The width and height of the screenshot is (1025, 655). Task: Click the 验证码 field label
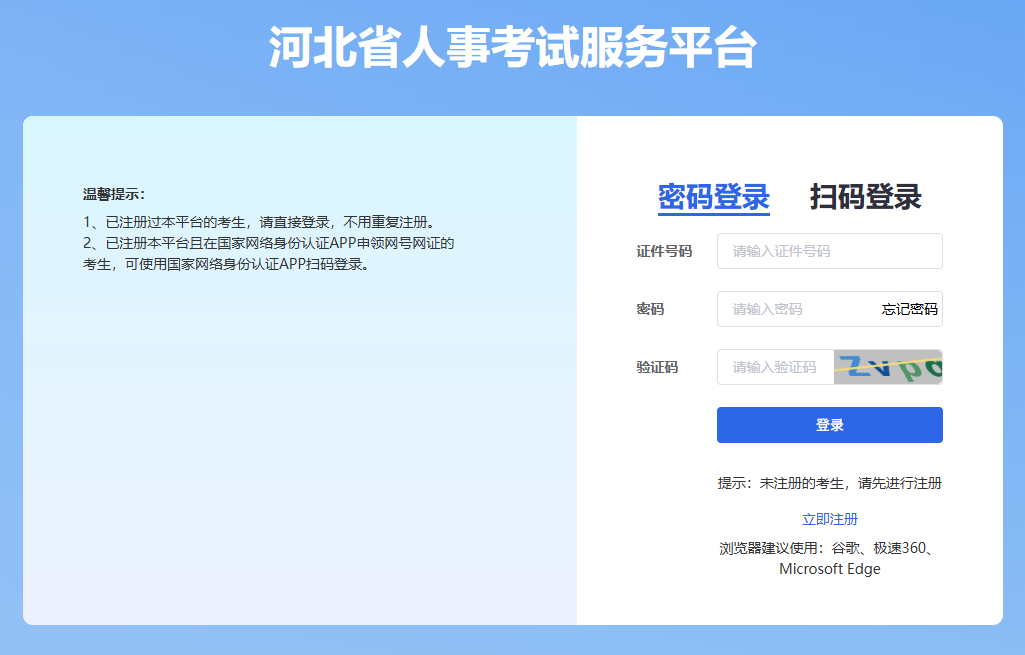click(657, 367)
